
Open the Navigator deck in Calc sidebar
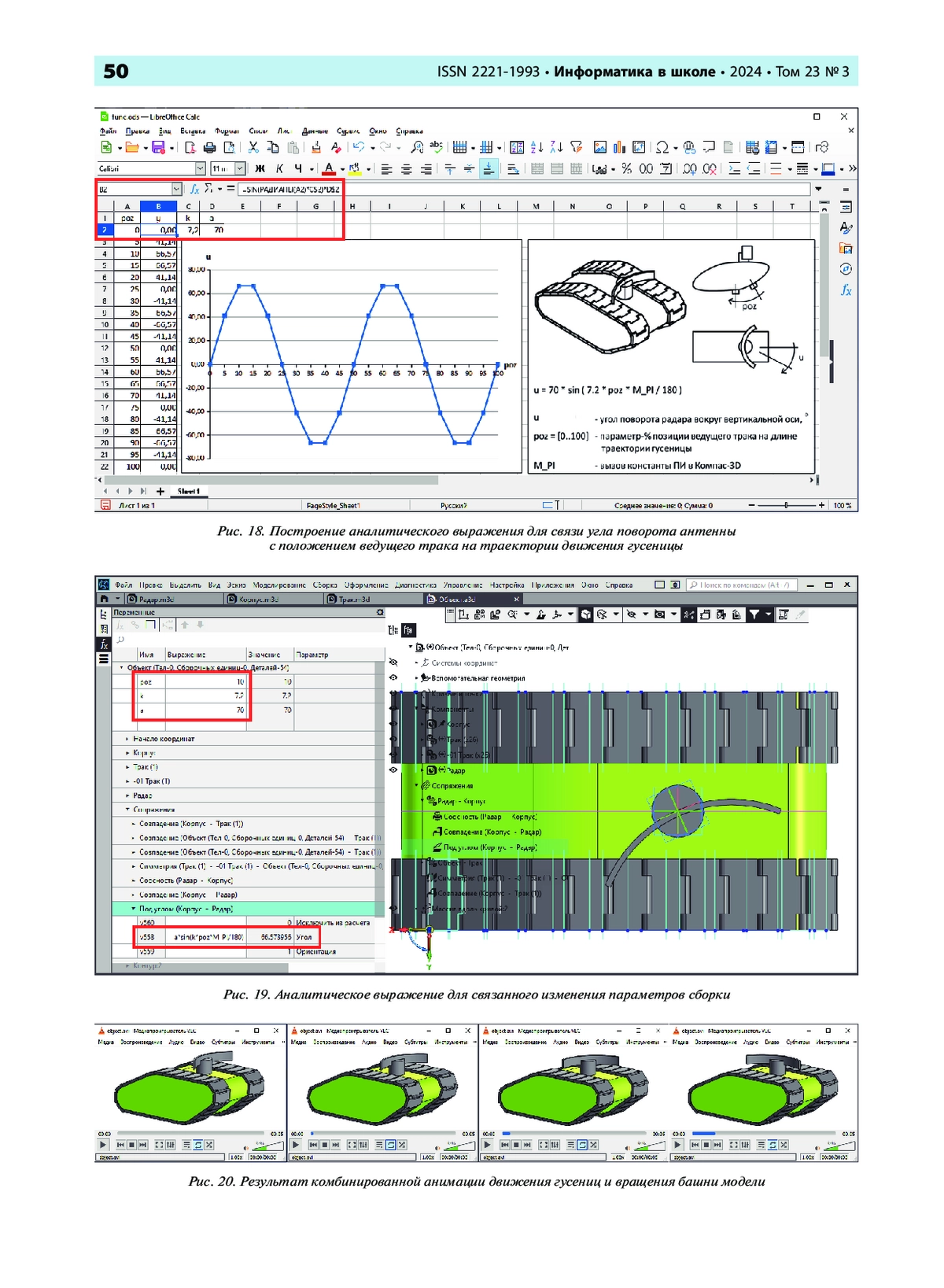pos(846,269)
